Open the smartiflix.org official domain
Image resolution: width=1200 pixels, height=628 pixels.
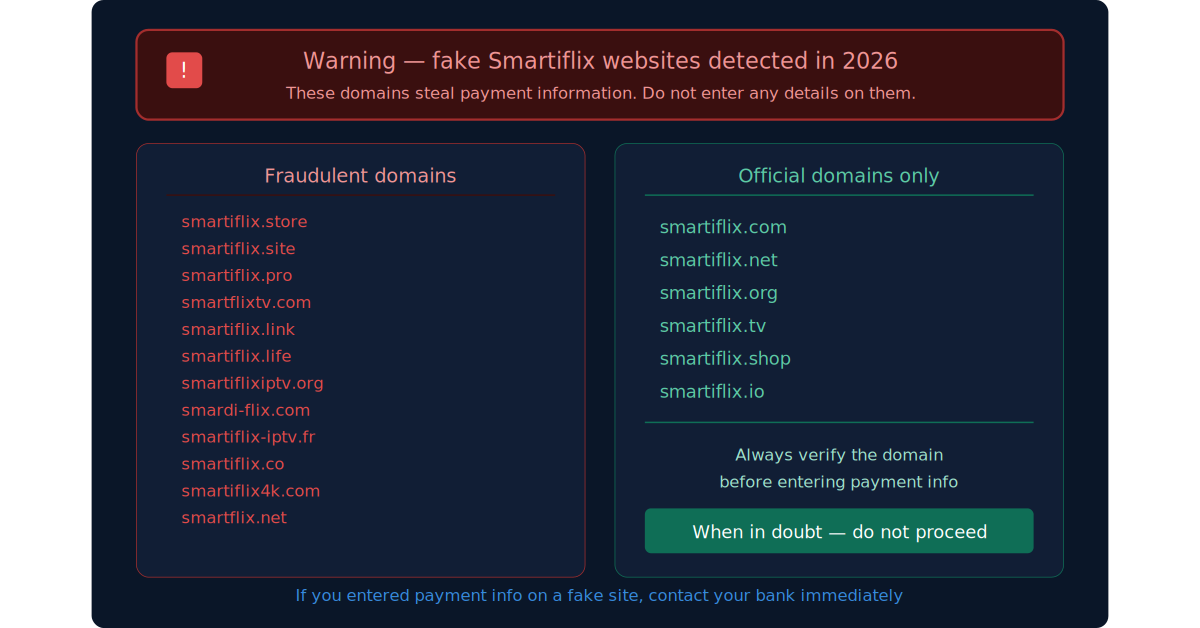(x=718, y=293)
